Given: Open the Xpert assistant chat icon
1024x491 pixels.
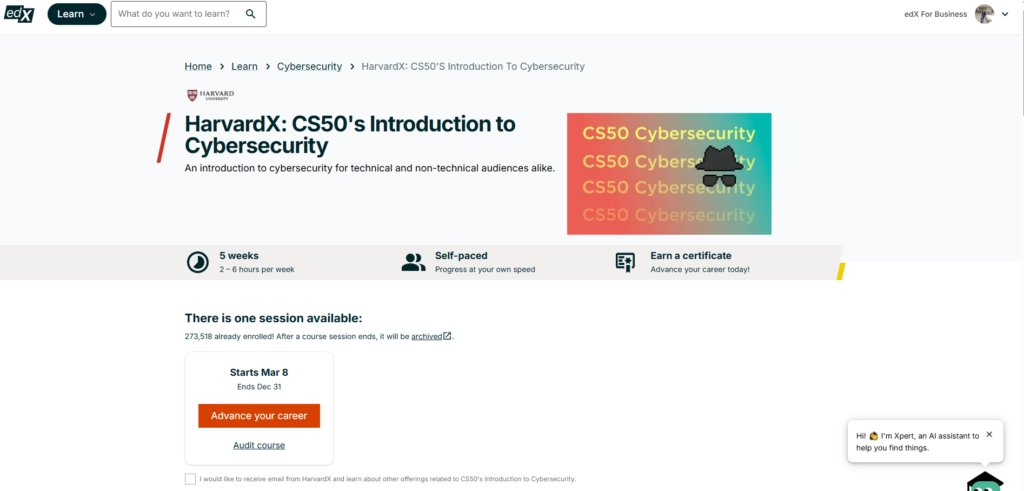Looking at the screenshot, I should [x=985, y=482].
